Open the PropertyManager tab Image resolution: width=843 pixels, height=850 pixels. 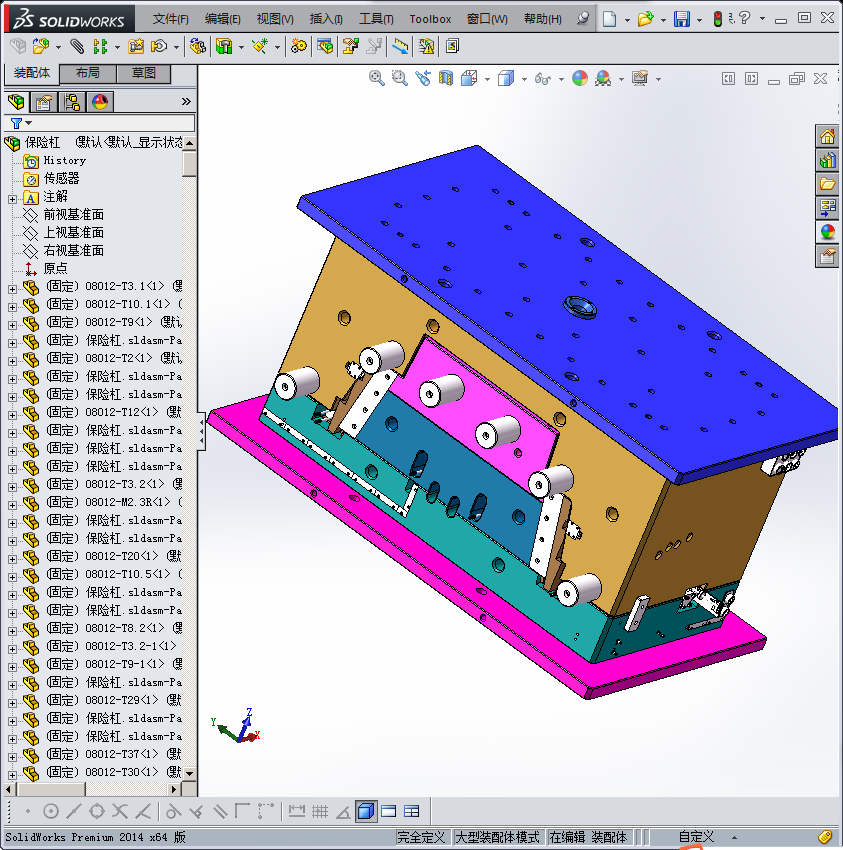click(x=44, y=102)
